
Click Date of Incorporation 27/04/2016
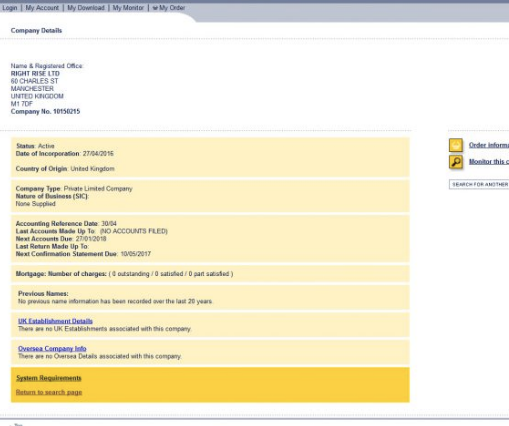tap(65, 154)
